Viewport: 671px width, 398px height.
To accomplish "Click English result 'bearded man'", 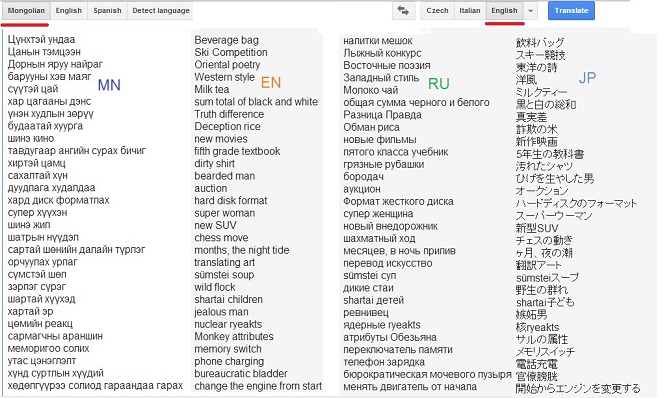I will (x=224, y=176).
